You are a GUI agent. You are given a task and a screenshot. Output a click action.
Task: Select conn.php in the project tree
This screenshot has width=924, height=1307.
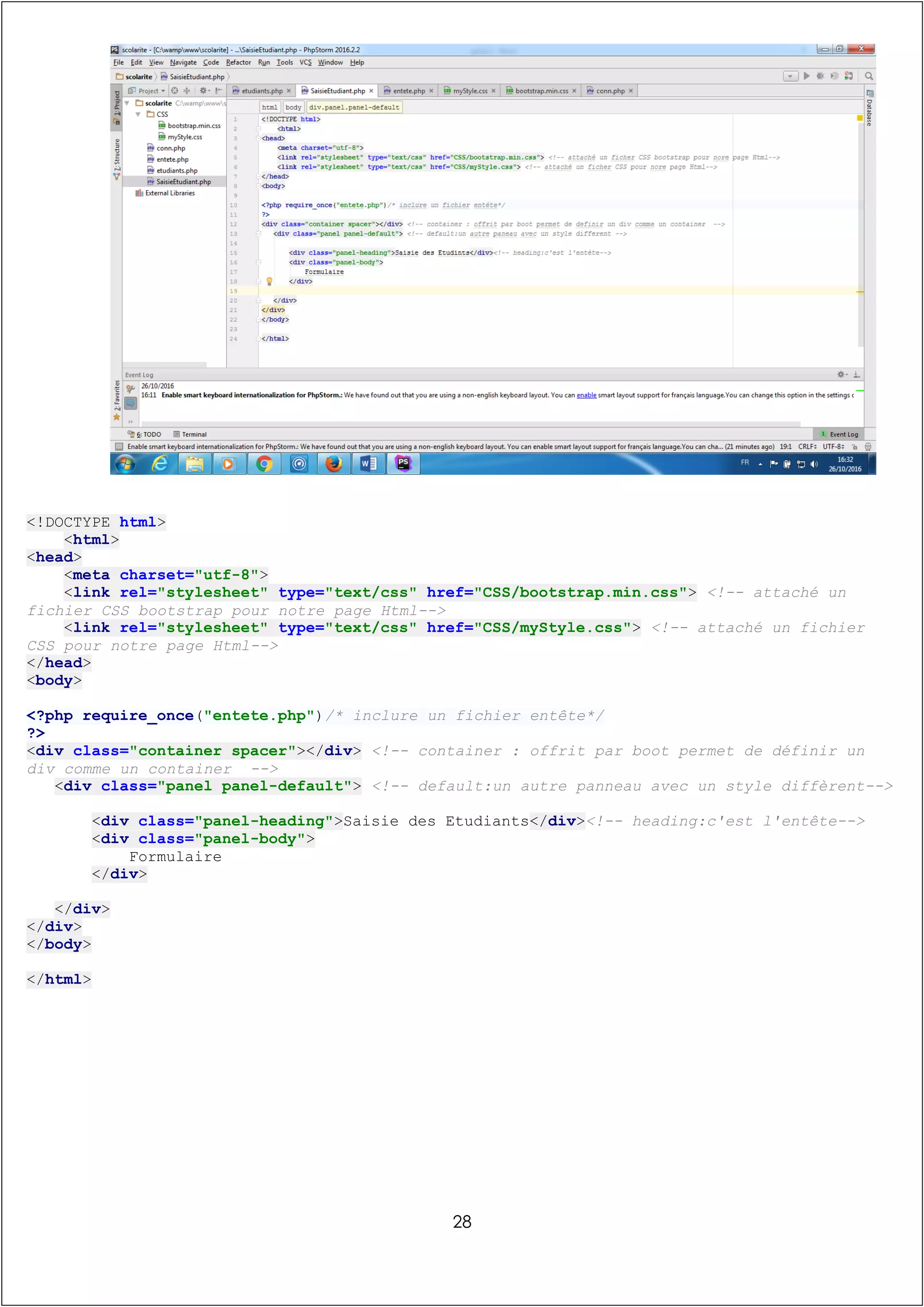(x=166, y=148)
